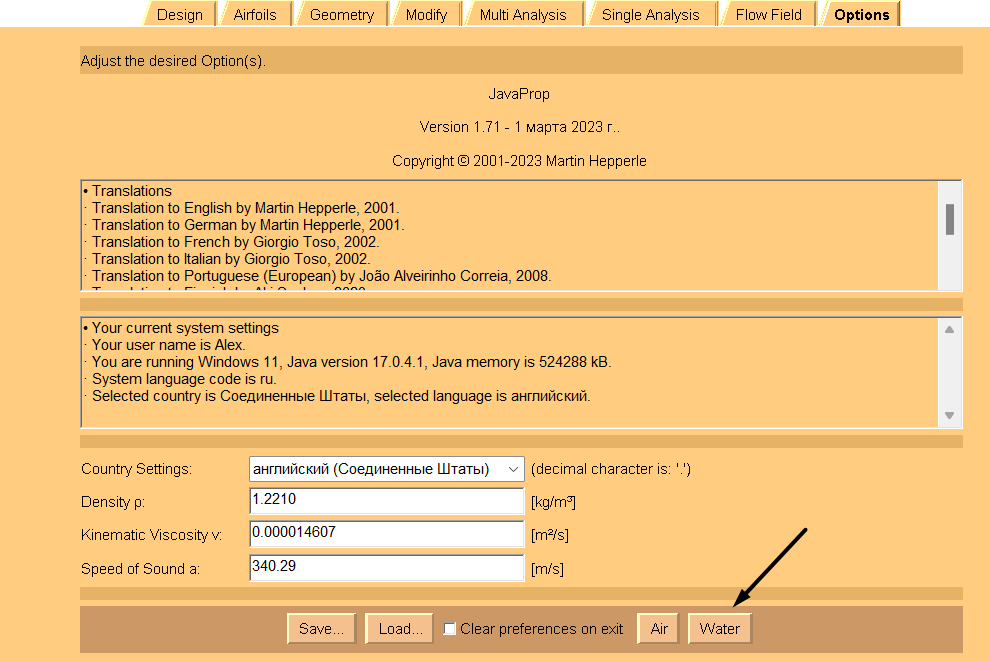Click the Save... button
The height and width of the screenshot is (661, 990).
tap(321, 629)
